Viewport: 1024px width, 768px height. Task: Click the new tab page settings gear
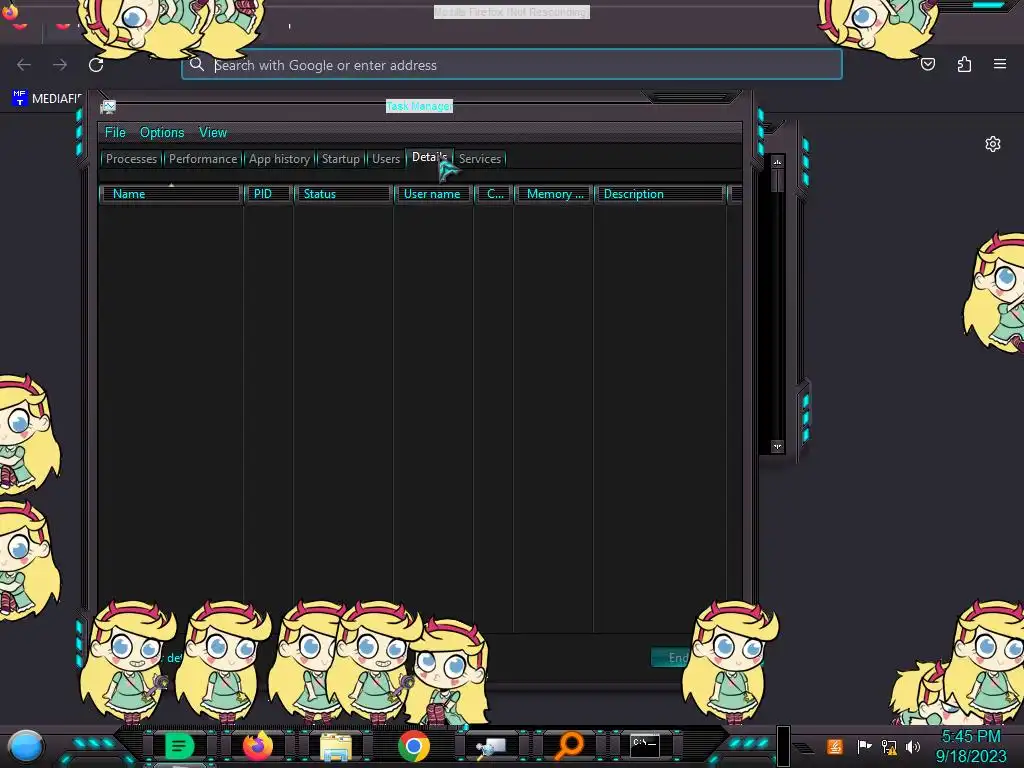point(993,144)
